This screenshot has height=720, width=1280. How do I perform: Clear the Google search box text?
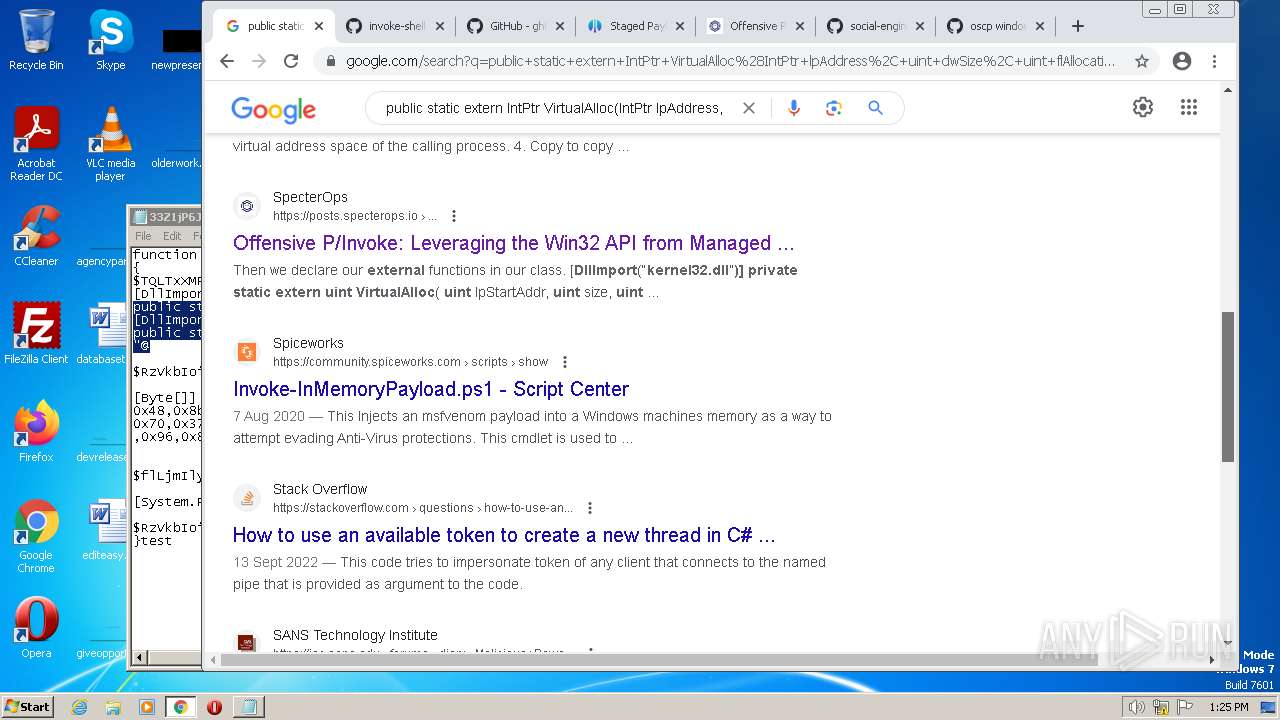pos(748,108)
